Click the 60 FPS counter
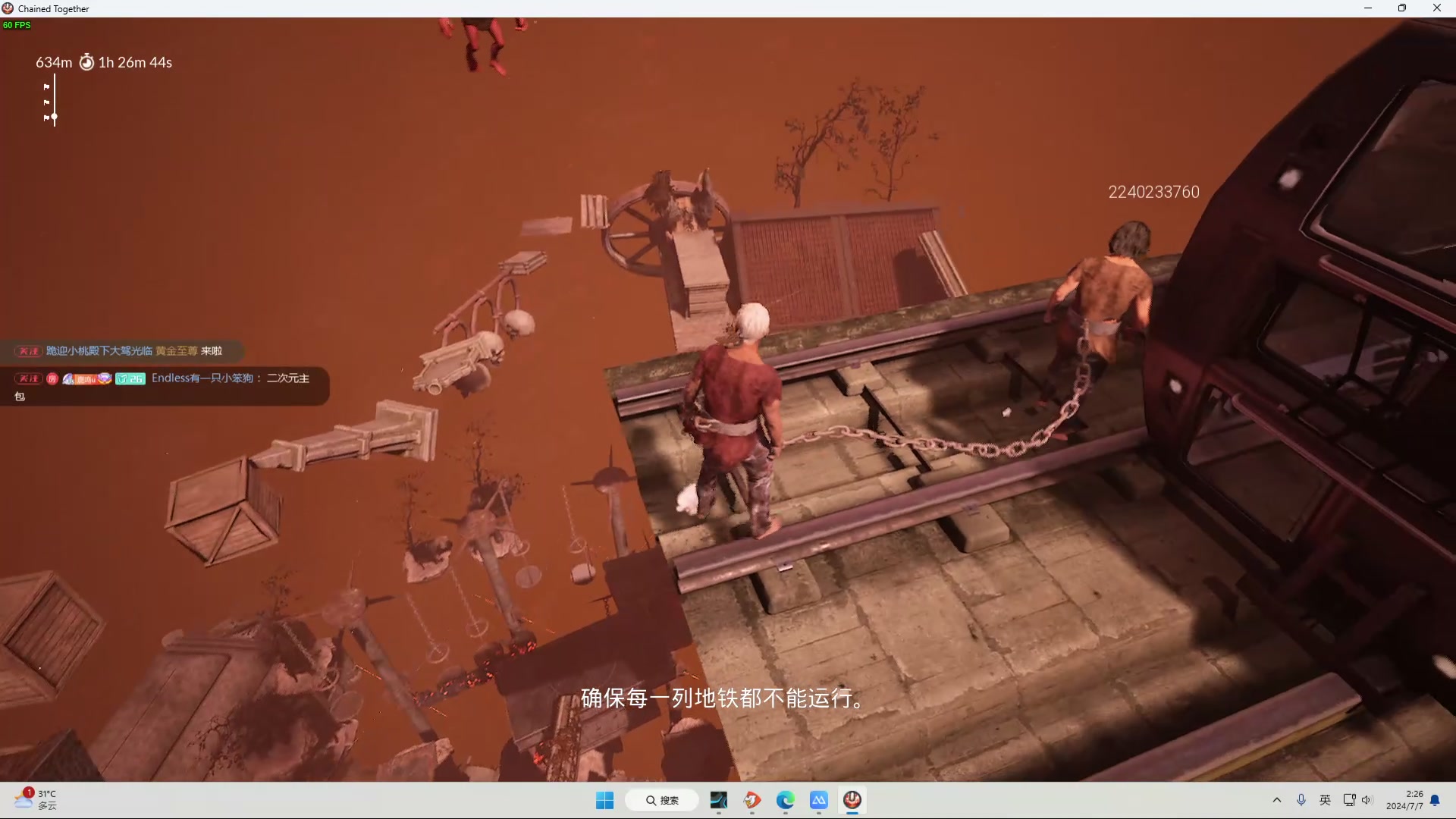Screen dimensions: 1456x819 pos(17,25)
